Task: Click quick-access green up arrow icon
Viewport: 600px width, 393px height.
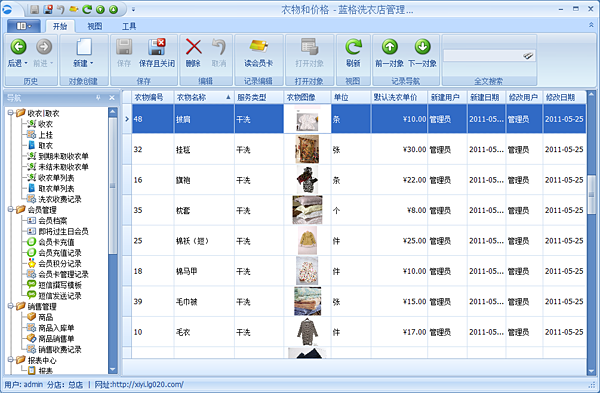Action: click(x=113, y=9)
